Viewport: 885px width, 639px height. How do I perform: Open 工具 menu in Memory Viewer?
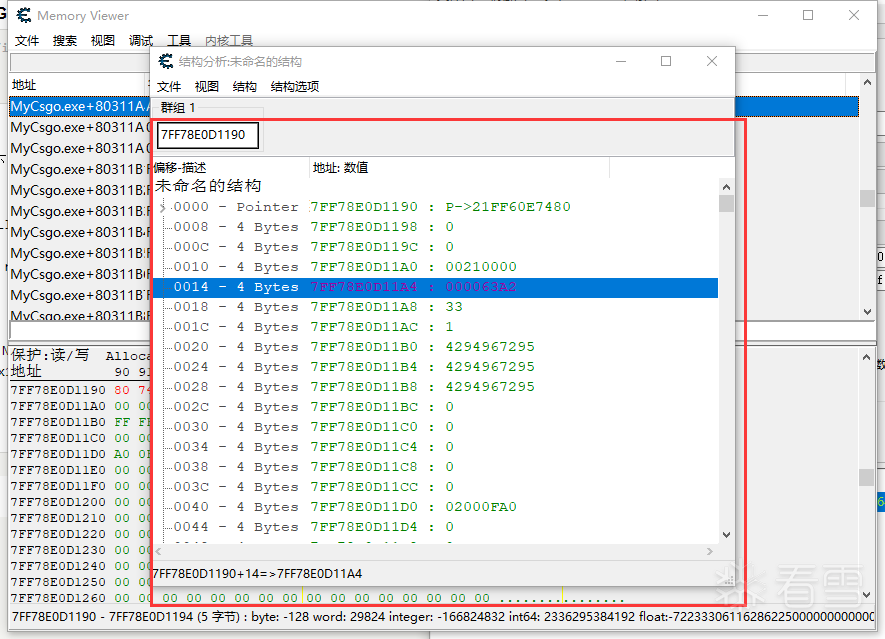click(179, 41)
